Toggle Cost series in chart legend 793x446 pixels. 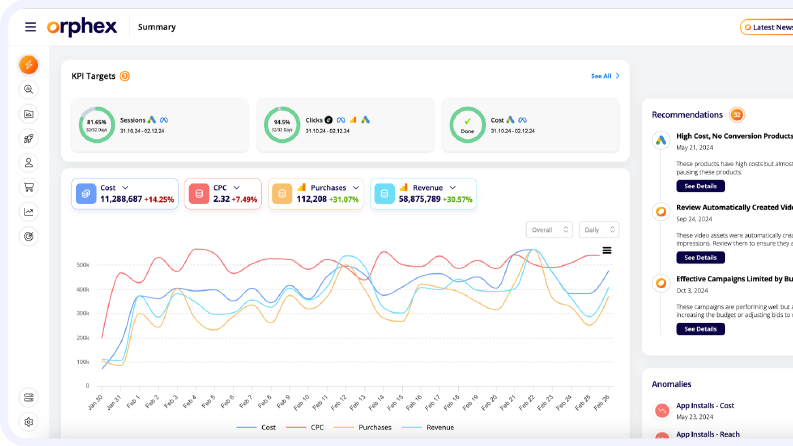pyautogui.click(x=256, y=427)
